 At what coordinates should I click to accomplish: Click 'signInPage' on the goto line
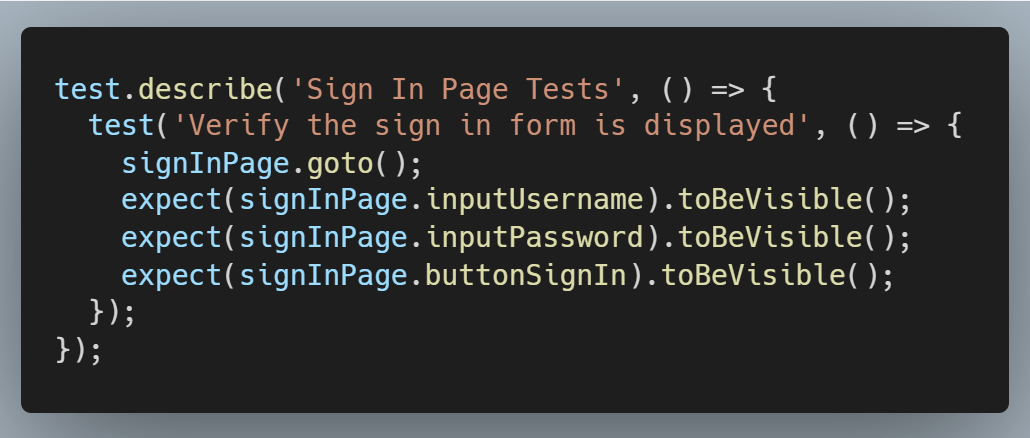click(205, 163)
